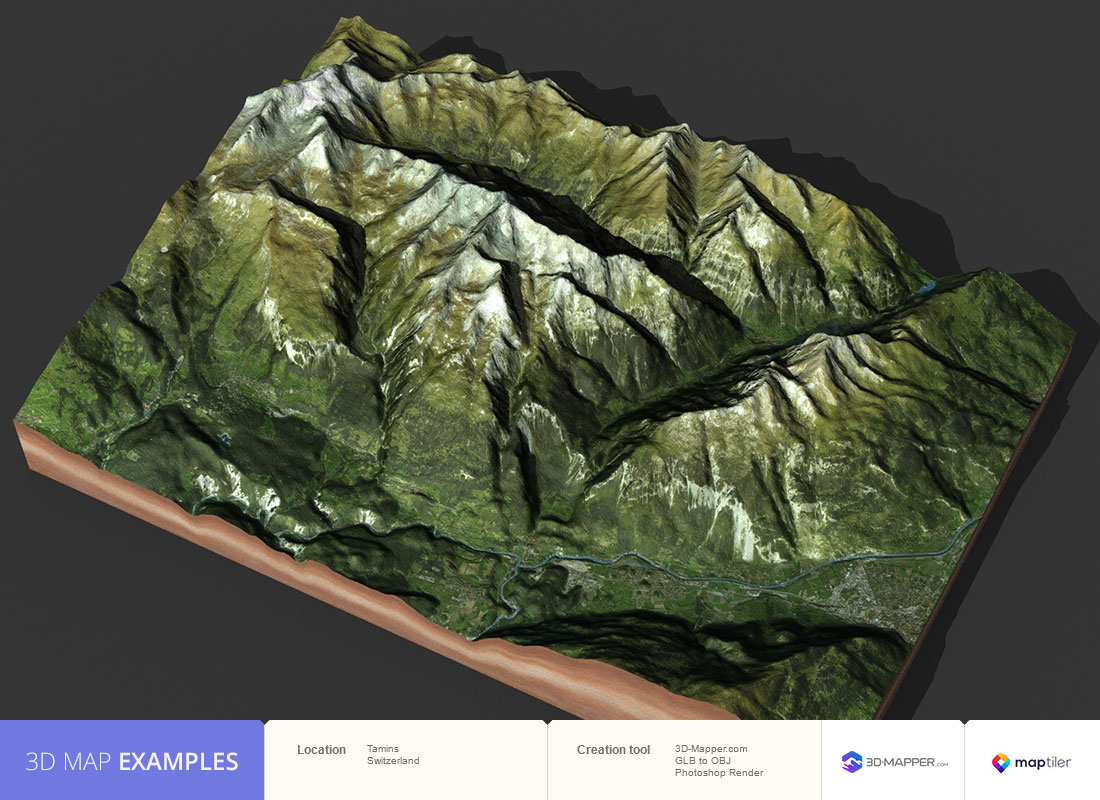Select the purple 3D MAP EXAMPLES banner
1100x800 pixels.
pyautogui.click(x=132, y=761)
